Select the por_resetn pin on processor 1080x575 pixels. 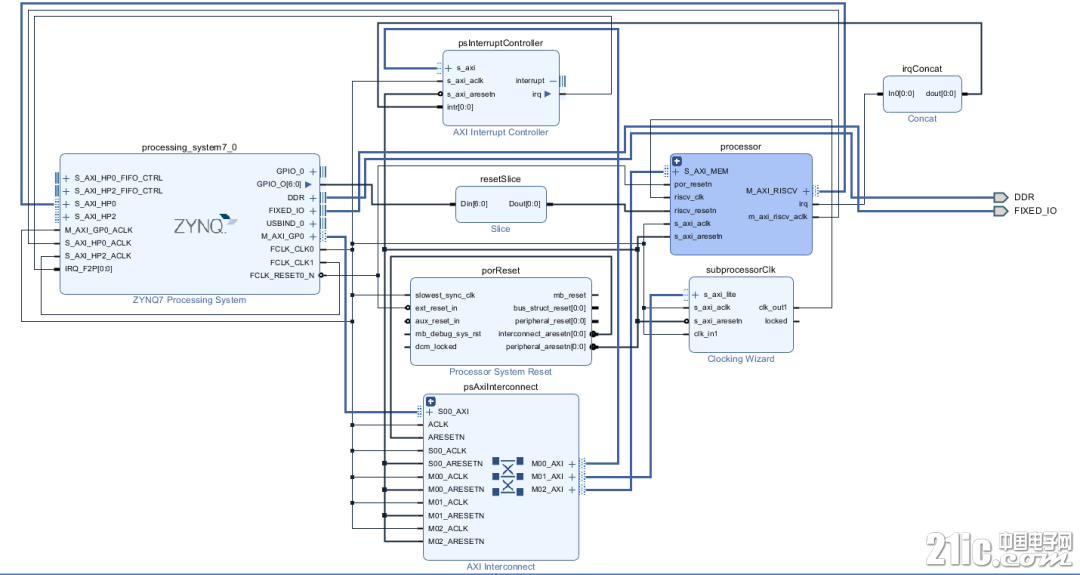tap(693, 185)
